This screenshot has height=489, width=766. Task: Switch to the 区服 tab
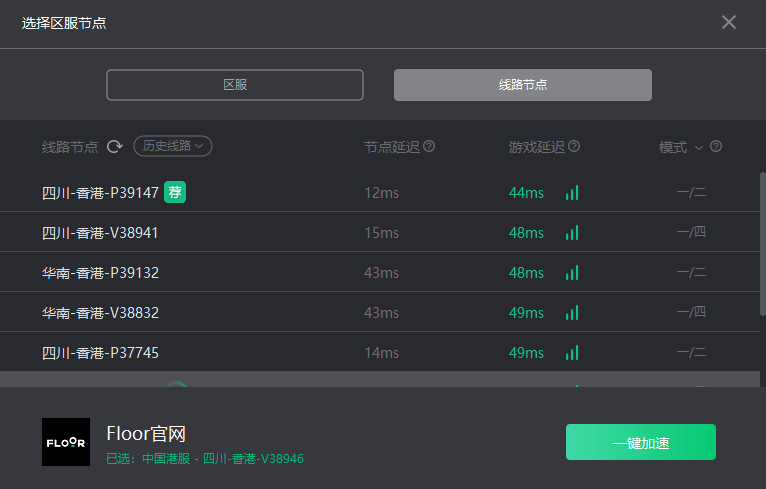[235, 85]
